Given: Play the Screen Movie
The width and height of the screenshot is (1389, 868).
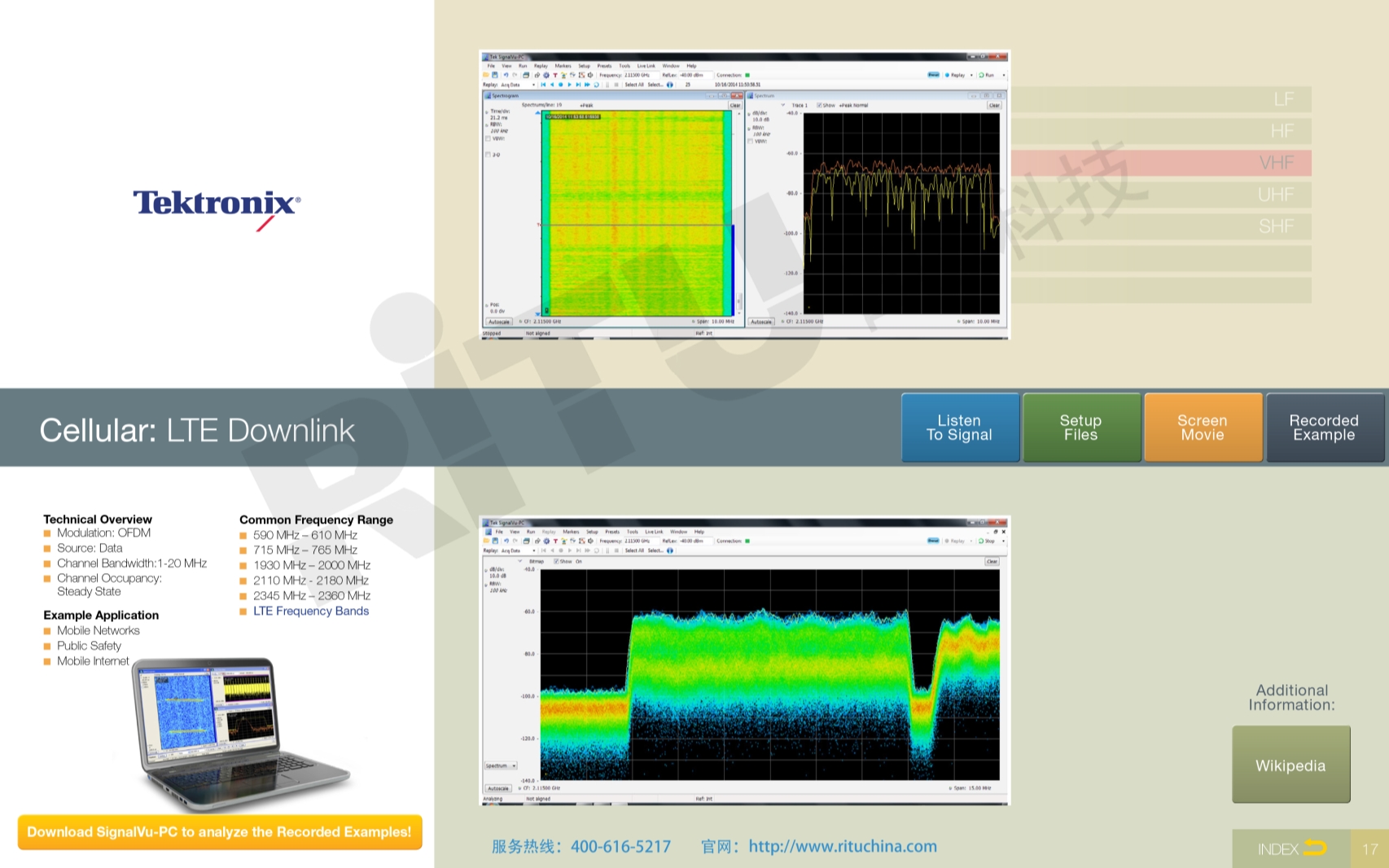Looking at the screenshot, I should 1202,427.
